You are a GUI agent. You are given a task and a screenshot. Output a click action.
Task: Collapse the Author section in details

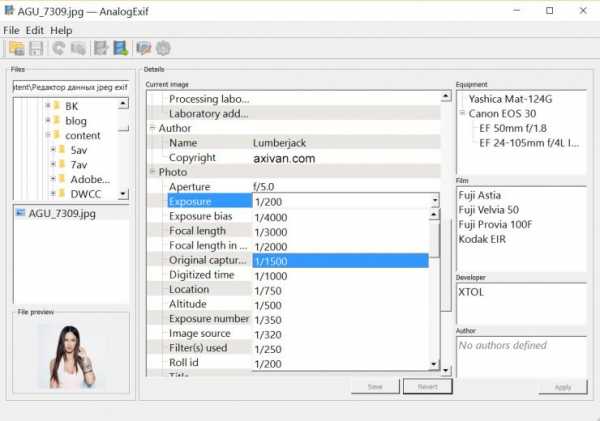pos(152,127)
